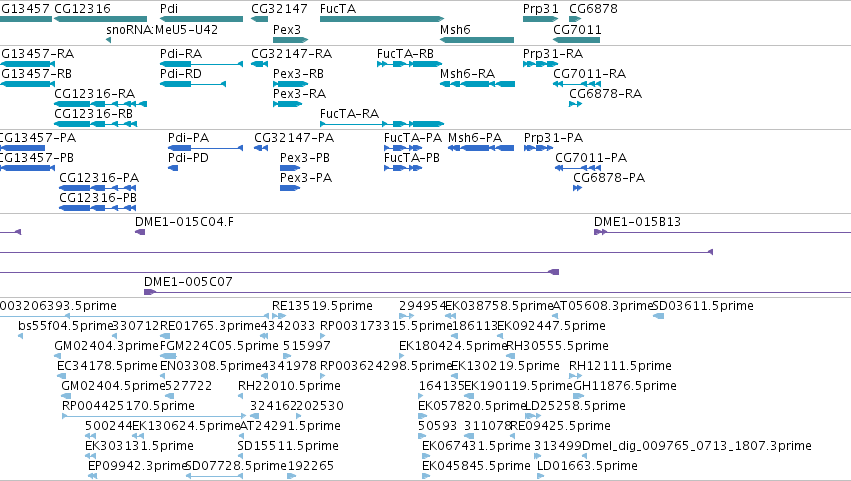Viewport: 851px width, 481px height.
Task: Click the CG7011-PA protein label
Action: tap(591, 157)
